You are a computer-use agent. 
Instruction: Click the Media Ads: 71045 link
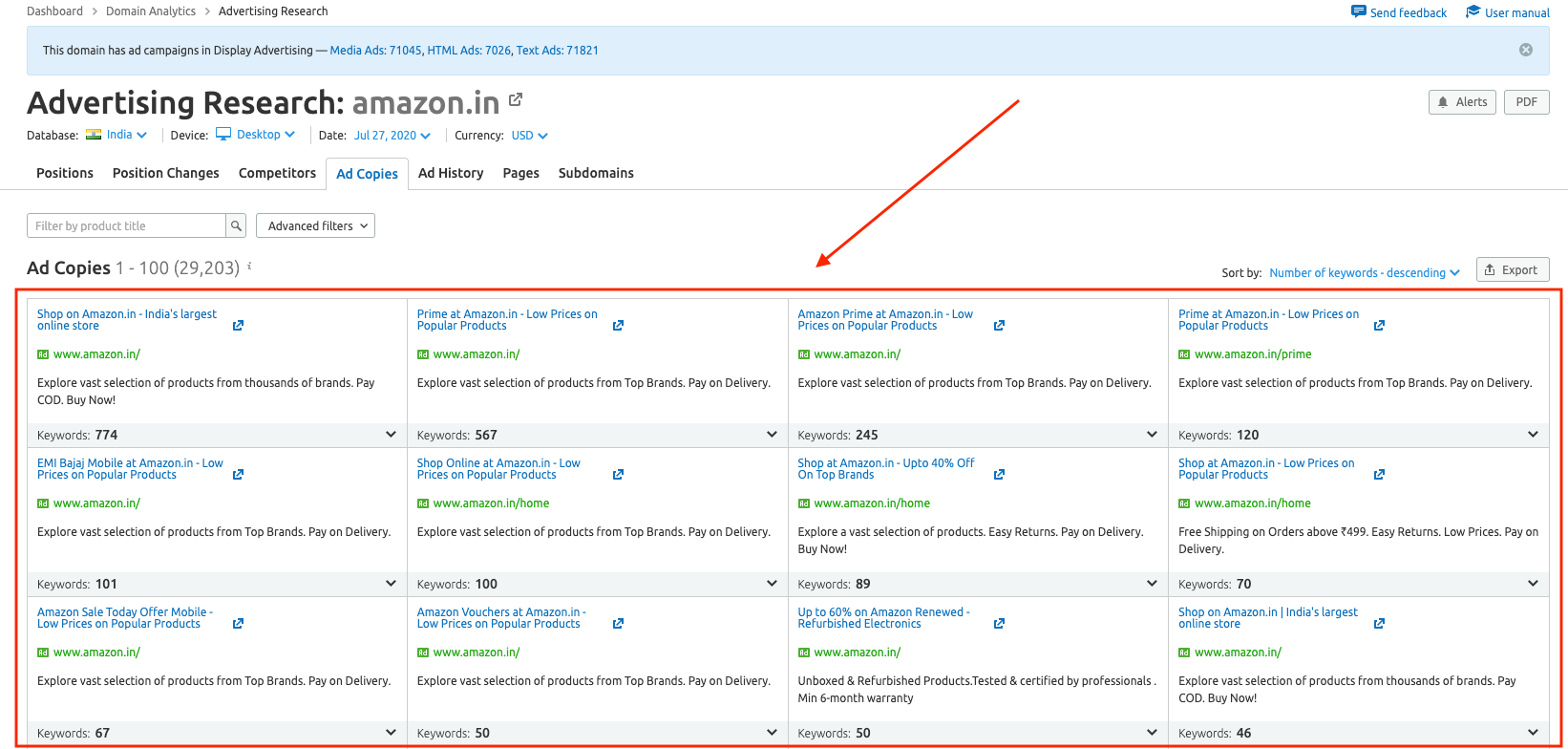coord(375,51)
